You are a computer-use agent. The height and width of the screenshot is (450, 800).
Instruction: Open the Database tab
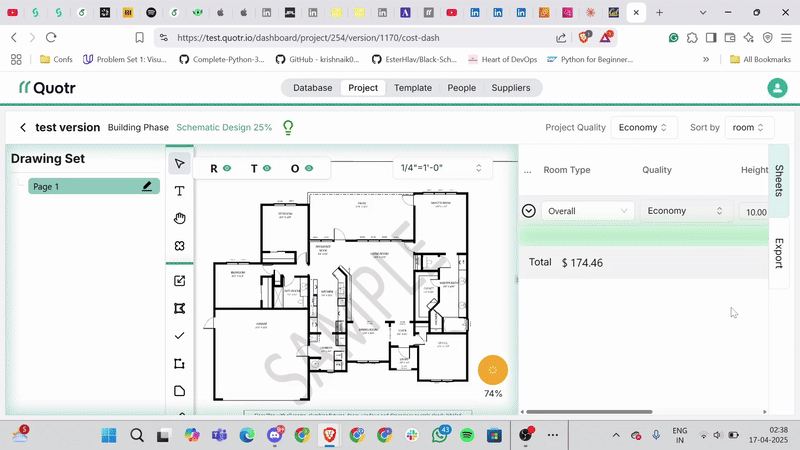pos(312,88)
